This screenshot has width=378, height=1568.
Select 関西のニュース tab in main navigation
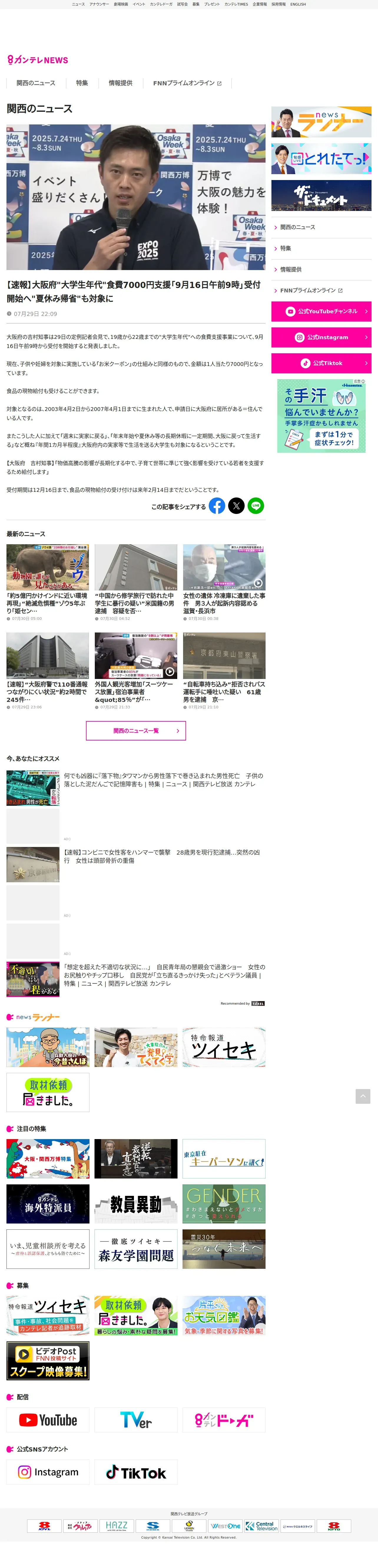(35, 83)
